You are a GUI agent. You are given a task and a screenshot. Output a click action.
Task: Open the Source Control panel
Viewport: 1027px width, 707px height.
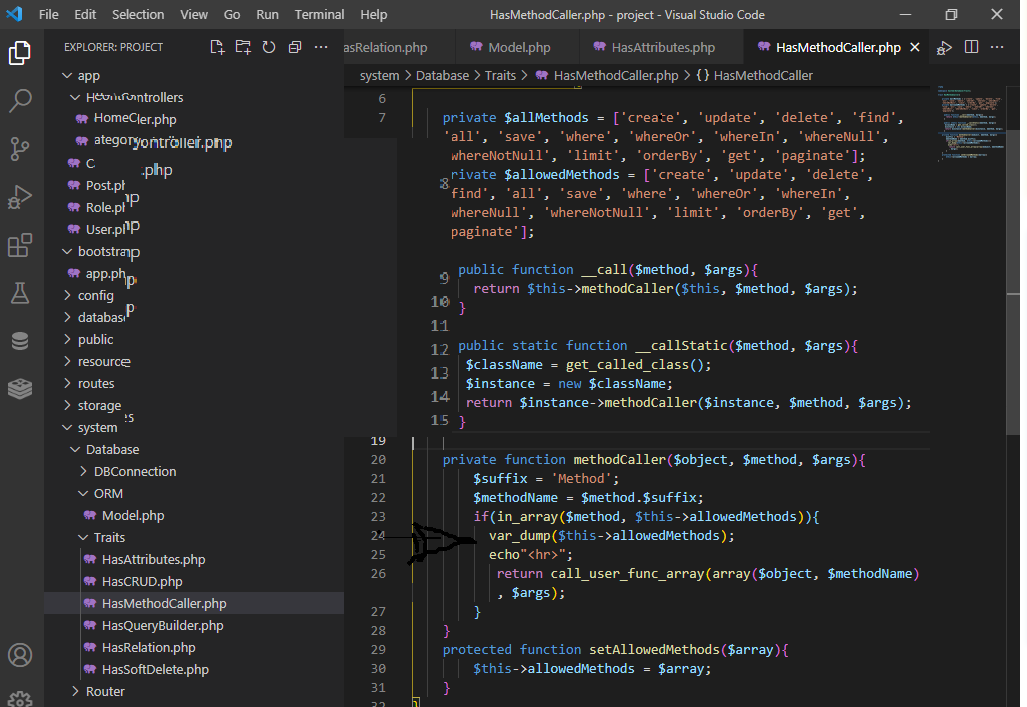[x=20, y=149]
